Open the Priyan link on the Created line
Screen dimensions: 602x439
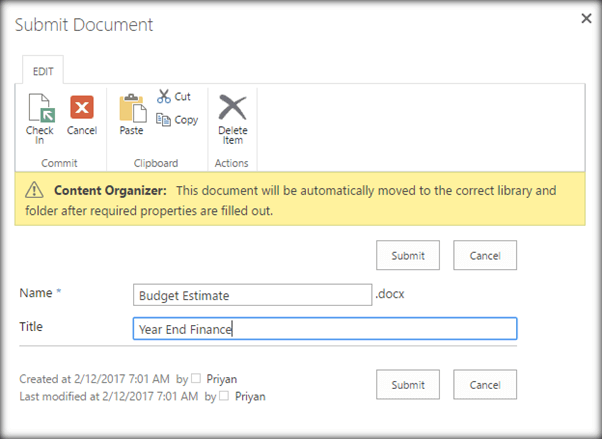point(221,378)
